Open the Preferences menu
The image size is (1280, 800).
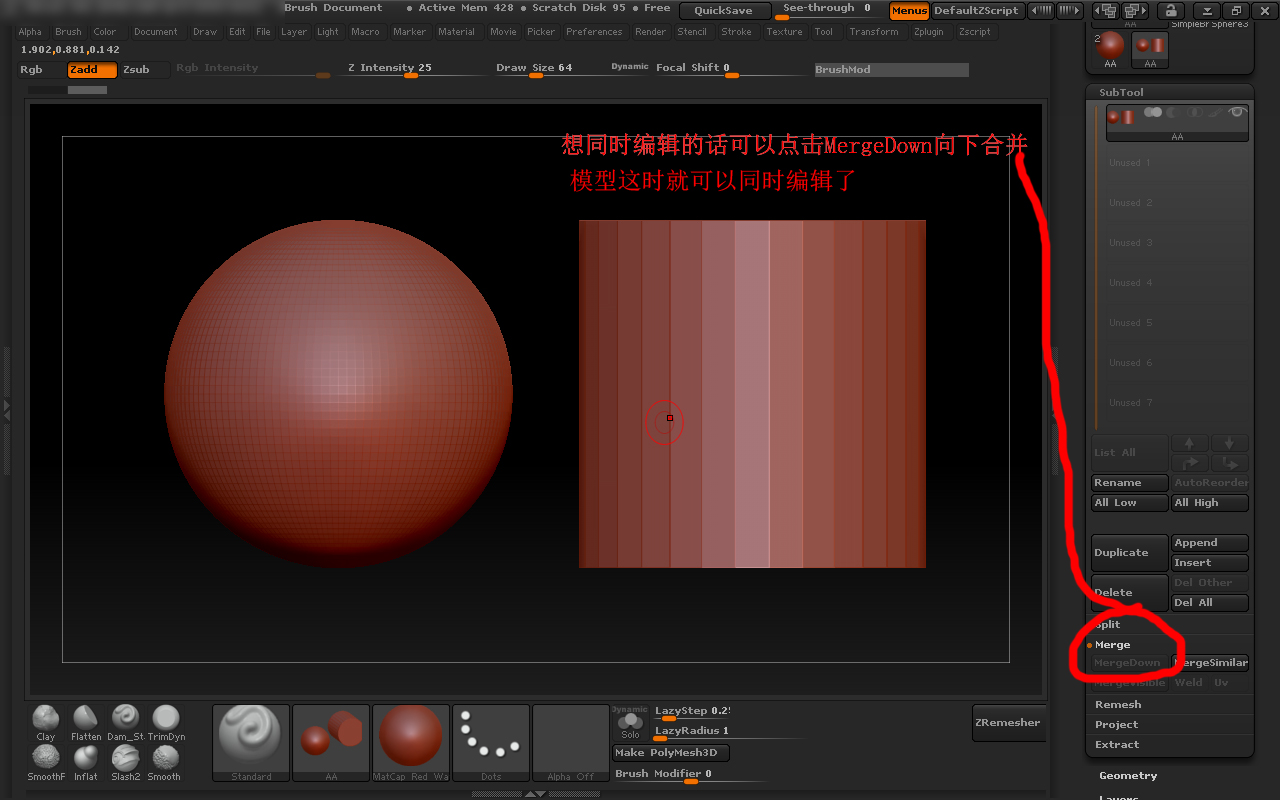[594, 32]
